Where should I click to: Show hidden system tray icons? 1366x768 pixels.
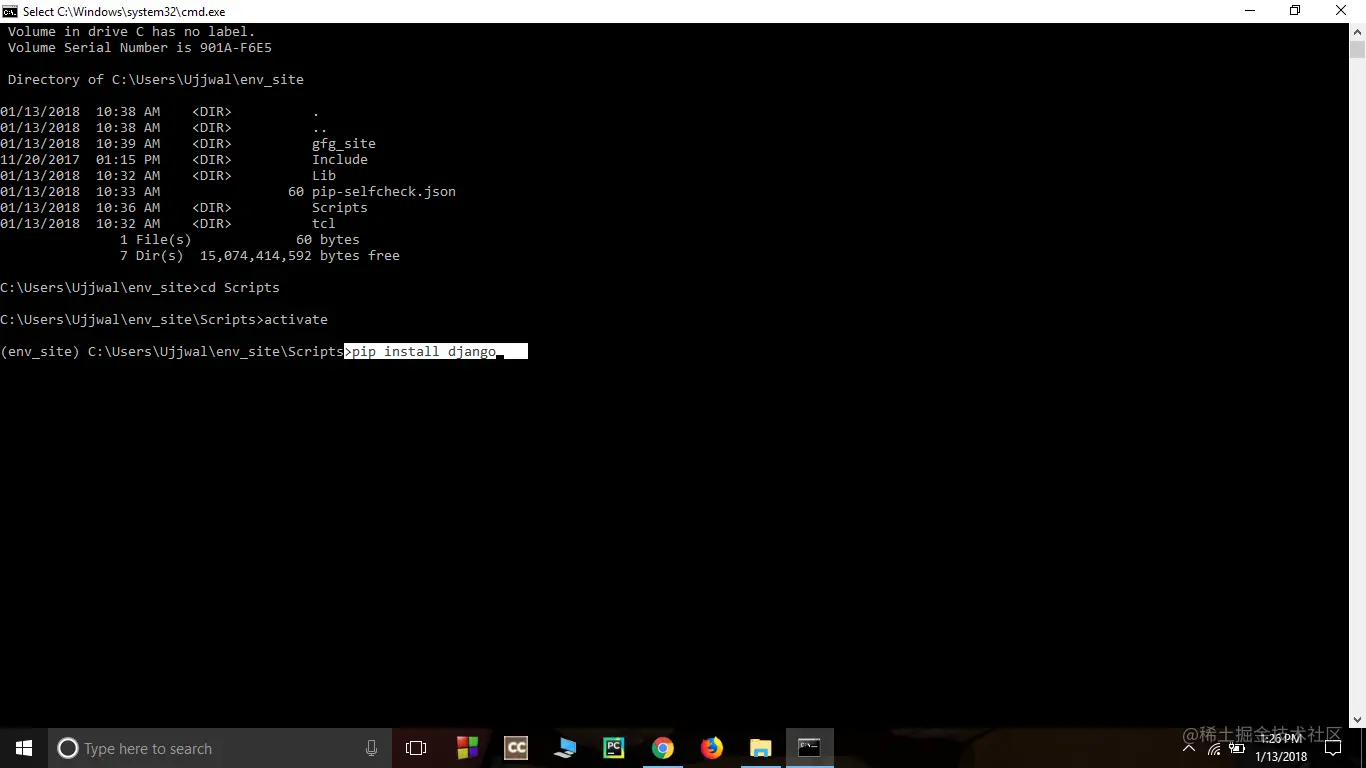(1189, 748)
